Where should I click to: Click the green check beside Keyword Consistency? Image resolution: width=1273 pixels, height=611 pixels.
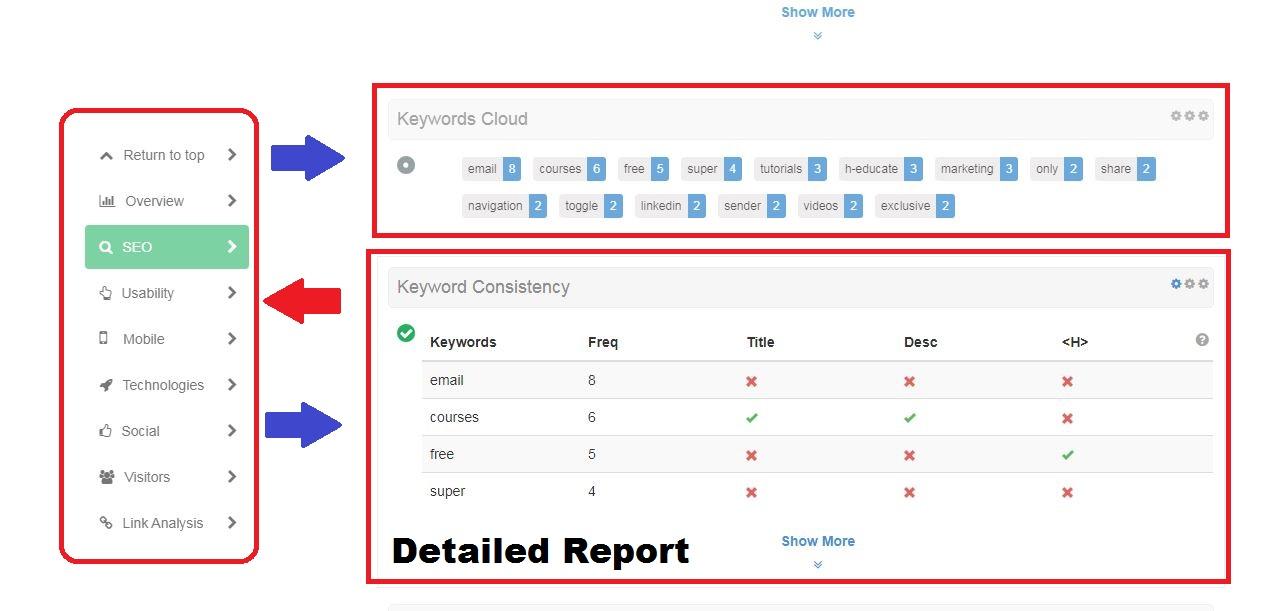click(405, 334)
